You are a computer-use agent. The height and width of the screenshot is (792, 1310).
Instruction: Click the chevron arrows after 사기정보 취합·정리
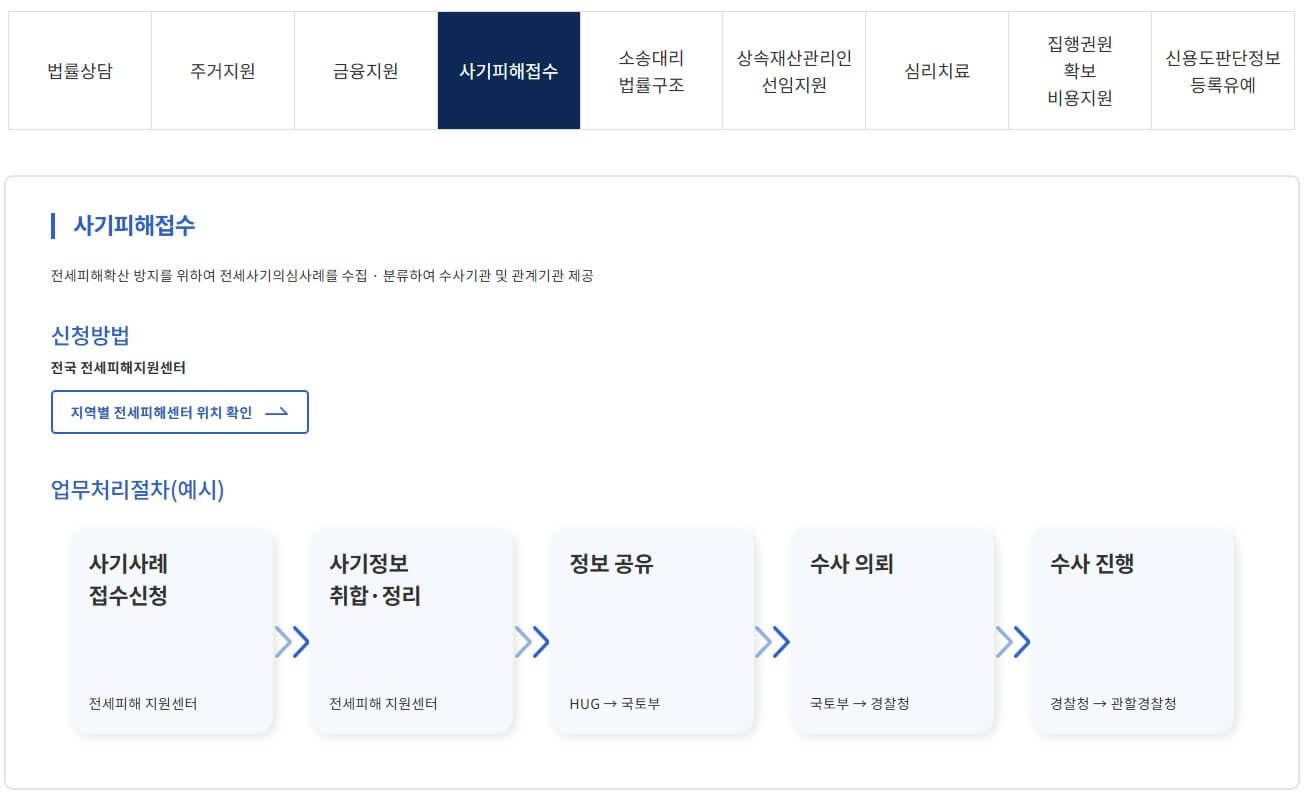[x=535, y=643]
